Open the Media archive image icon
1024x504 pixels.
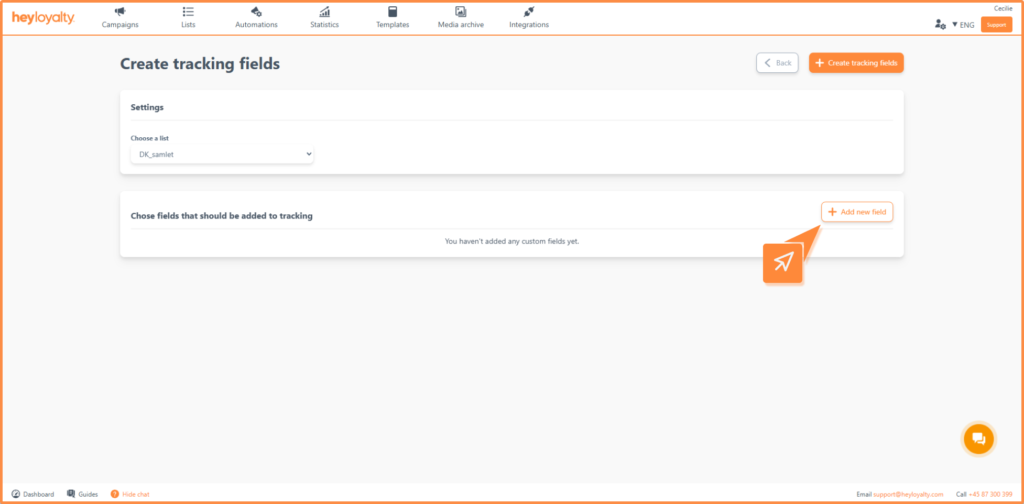tap(460, 11)
